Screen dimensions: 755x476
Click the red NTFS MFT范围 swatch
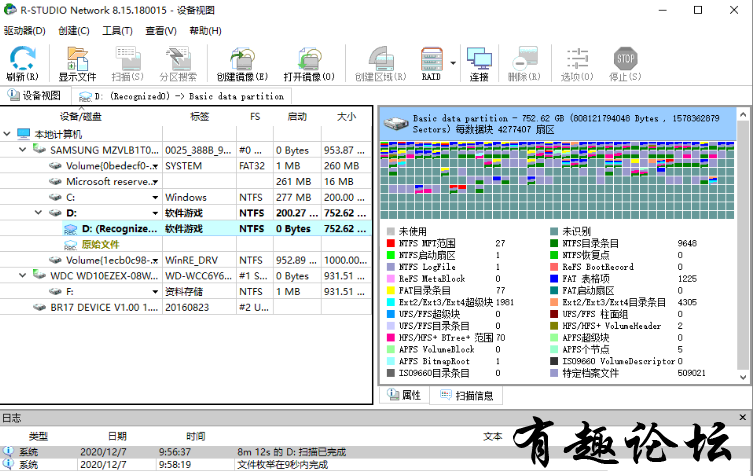pos(391,243)
